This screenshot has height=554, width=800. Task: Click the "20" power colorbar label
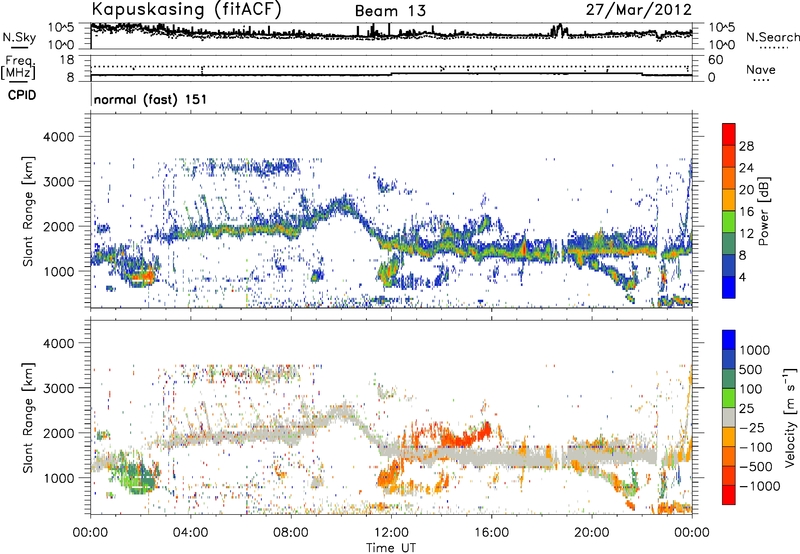pos(746,190)
